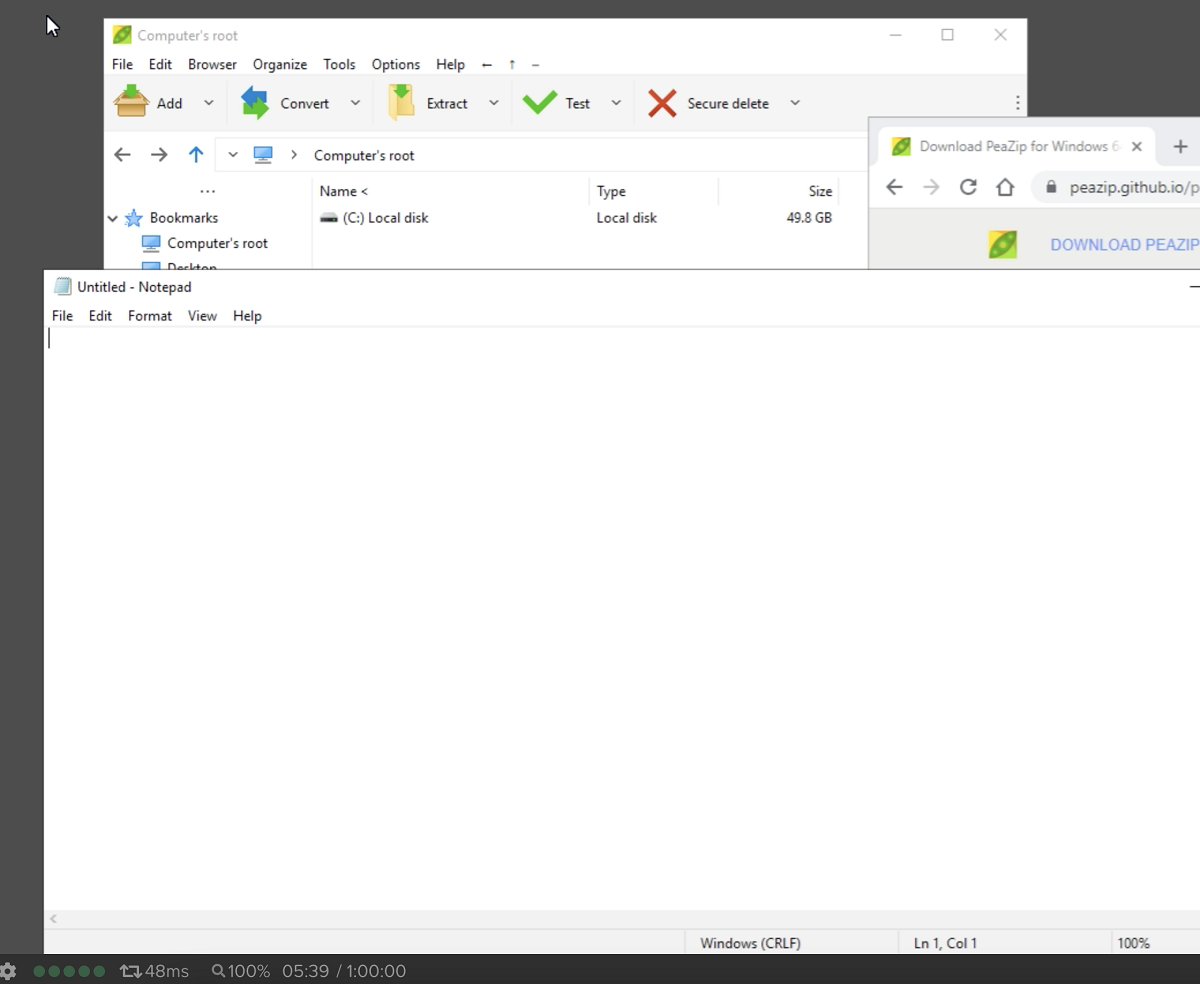1200x984 pixels.
Task: Click the red Secure delete icon
Action: [x=662, y=102]
